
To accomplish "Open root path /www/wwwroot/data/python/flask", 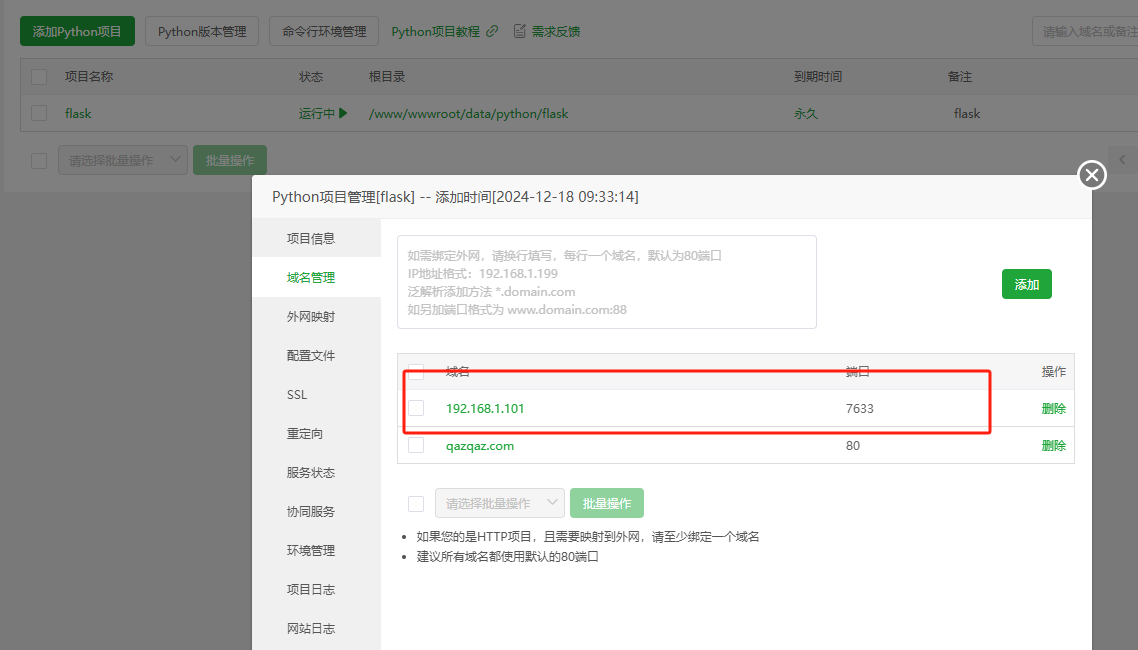I will 468,113.
